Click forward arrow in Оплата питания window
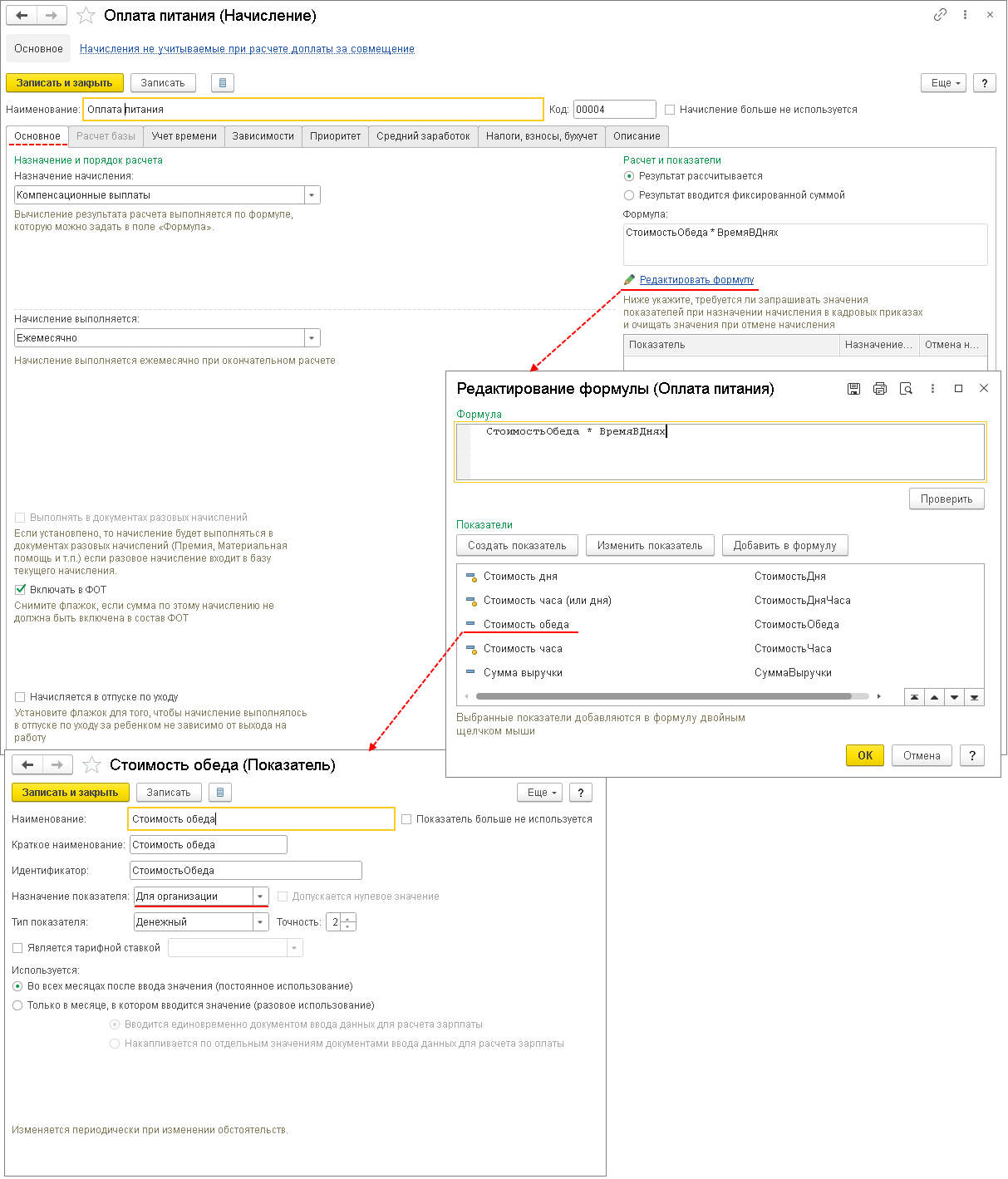Viewport: 1008px width, 1179px height. 52,15
